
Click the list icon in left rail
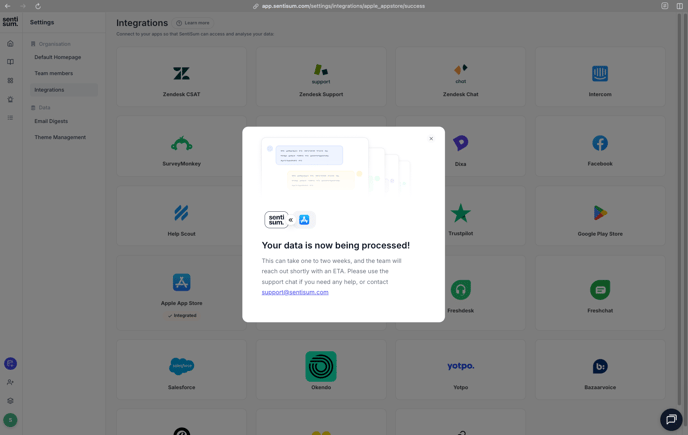coord(10,118)
